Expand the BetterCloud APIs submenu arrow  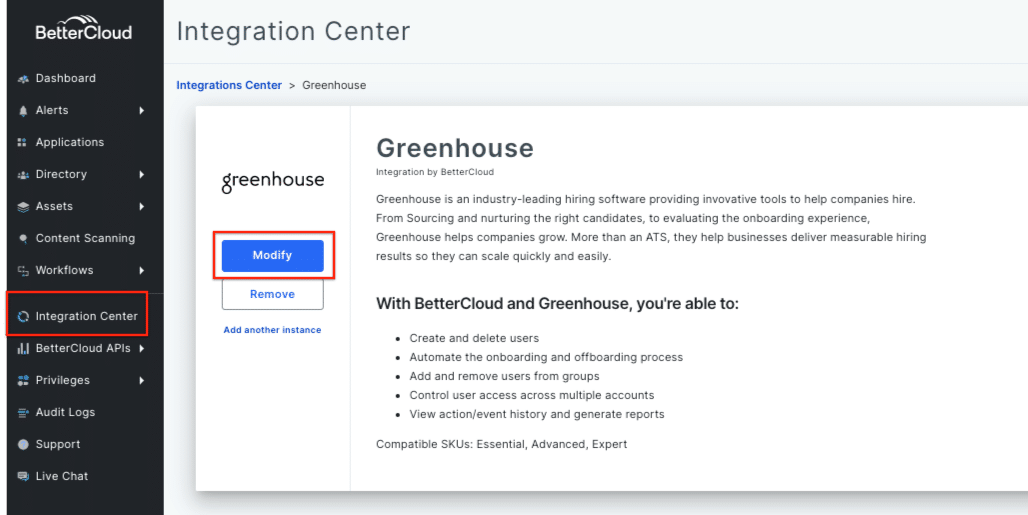pyautogui.click(x=142, y=349)
